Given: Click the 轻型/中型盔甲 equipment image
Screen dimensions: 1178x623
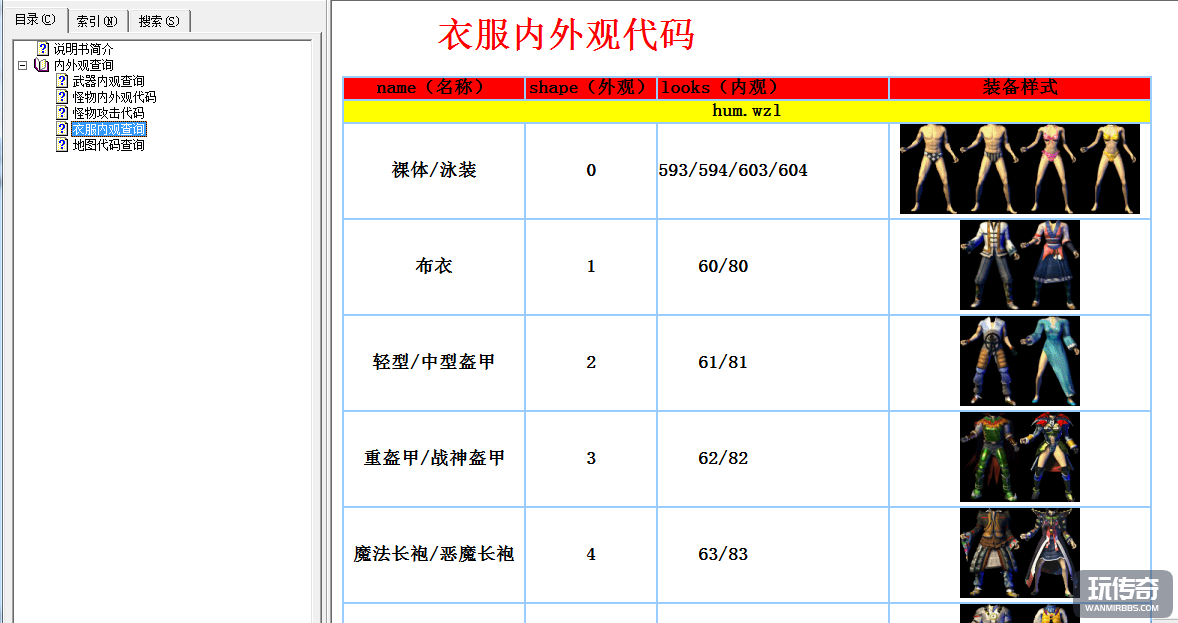Looking at the screenshot, I should click(x=1019, y=361).
